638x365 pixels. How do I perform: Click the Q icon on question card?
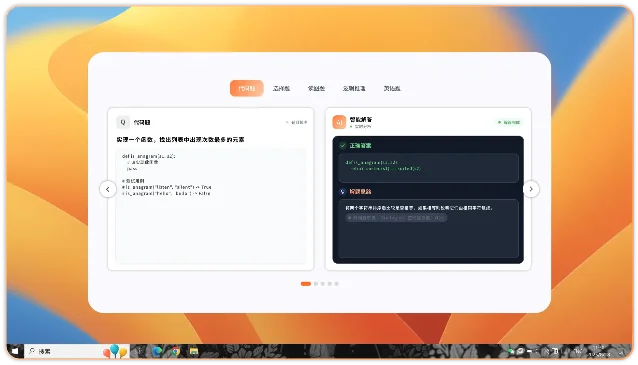123,122
